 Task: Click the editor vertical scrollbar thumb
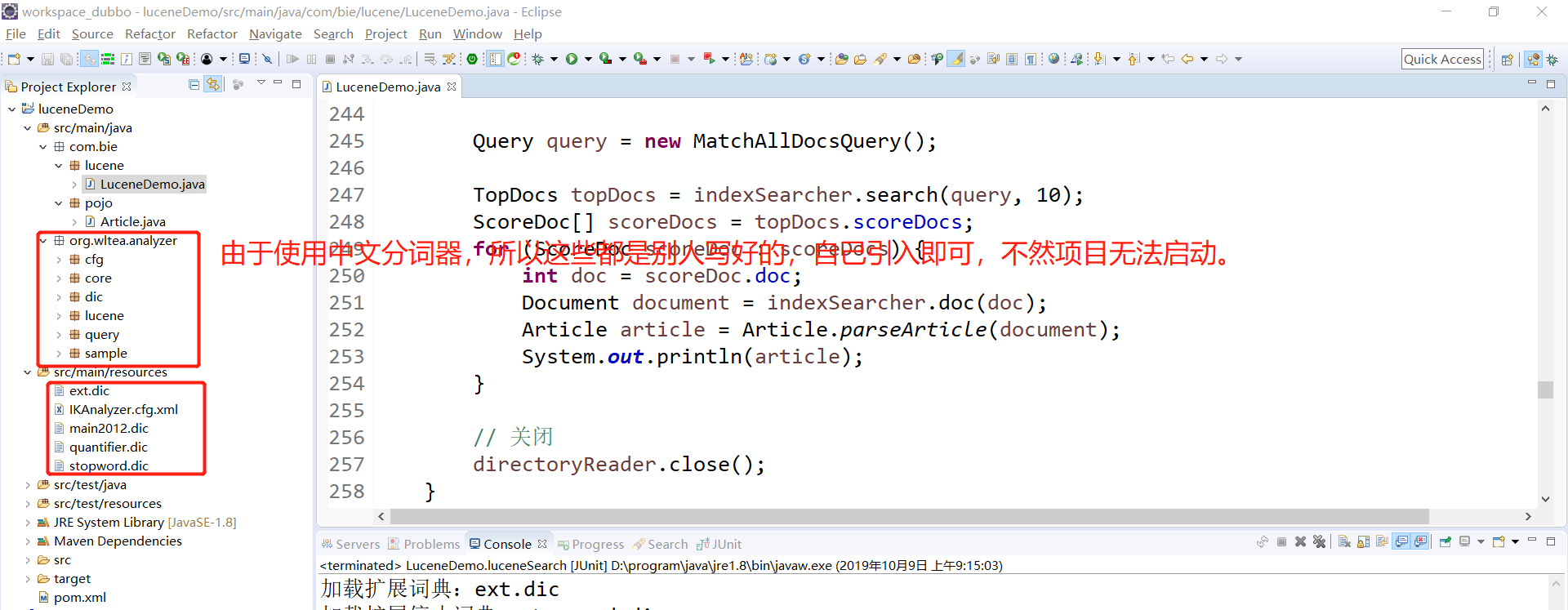tap(1545, 390)
